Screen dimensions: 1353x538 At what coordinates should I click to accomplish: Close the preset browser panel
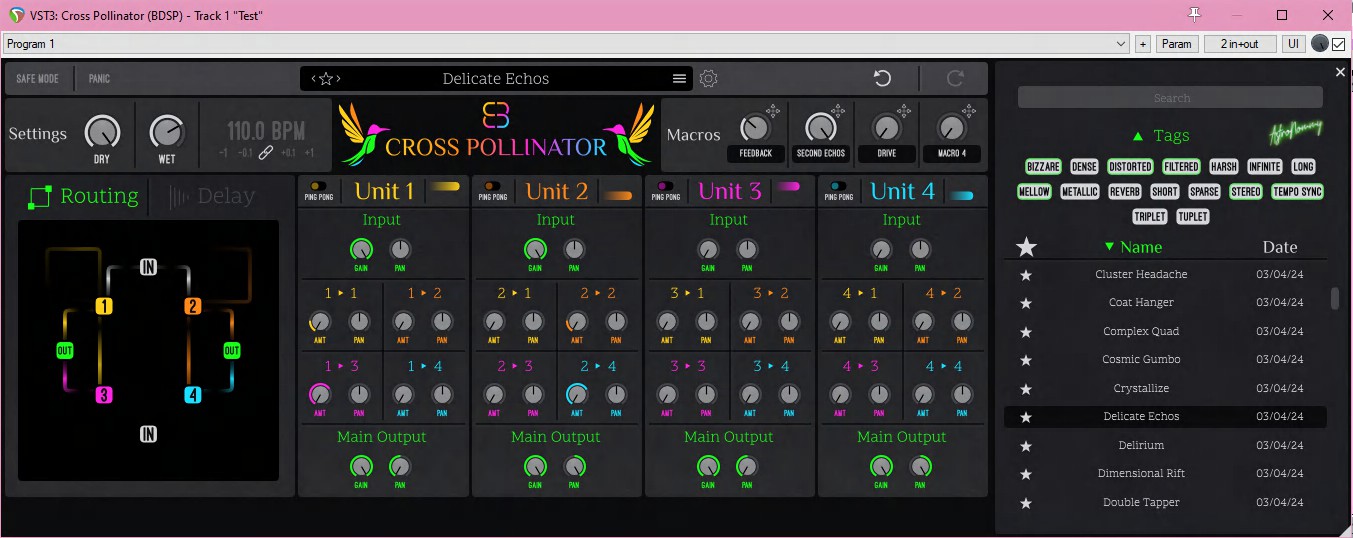(x=1340, y=72)
